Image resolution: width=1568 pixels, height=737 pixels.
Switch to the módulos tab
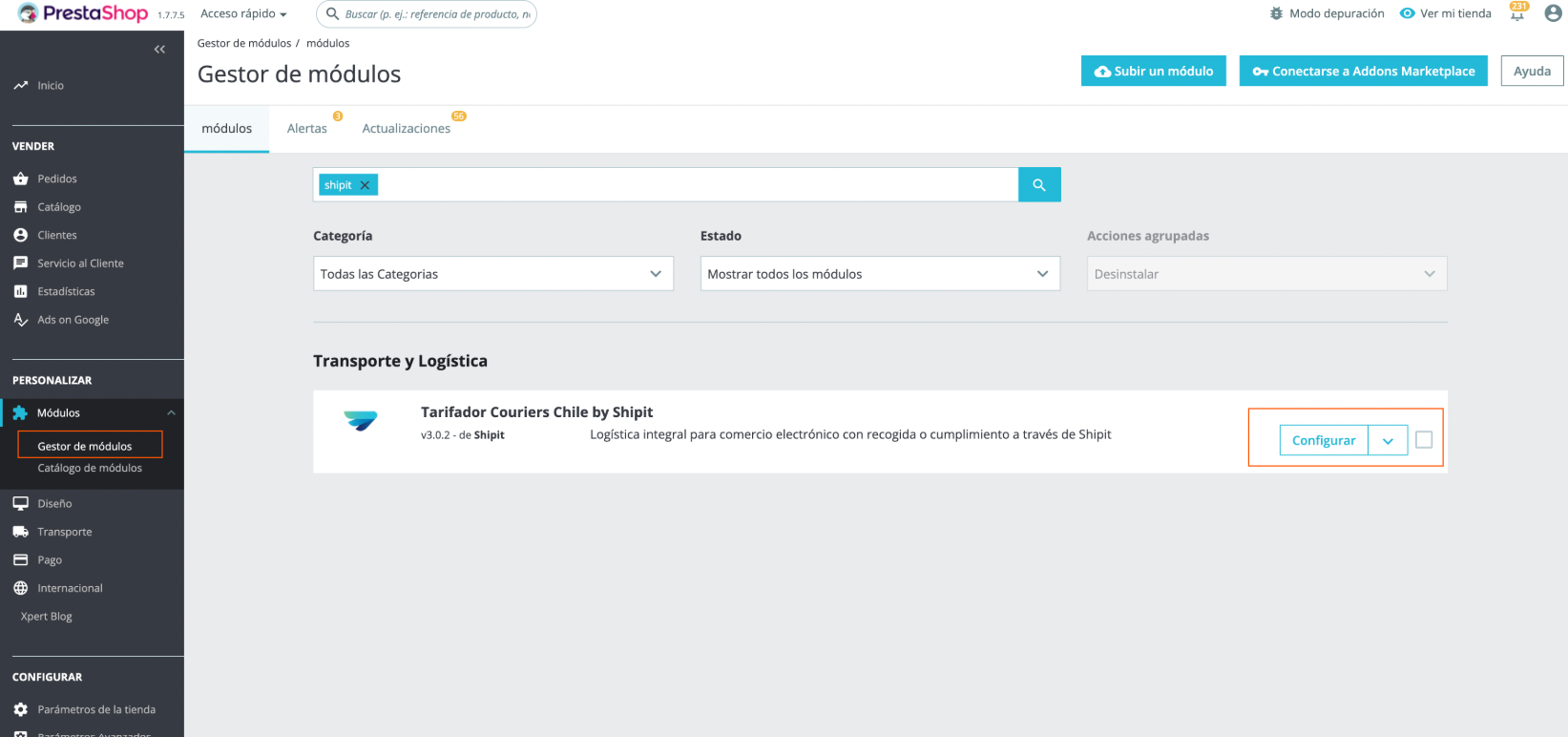227,129
